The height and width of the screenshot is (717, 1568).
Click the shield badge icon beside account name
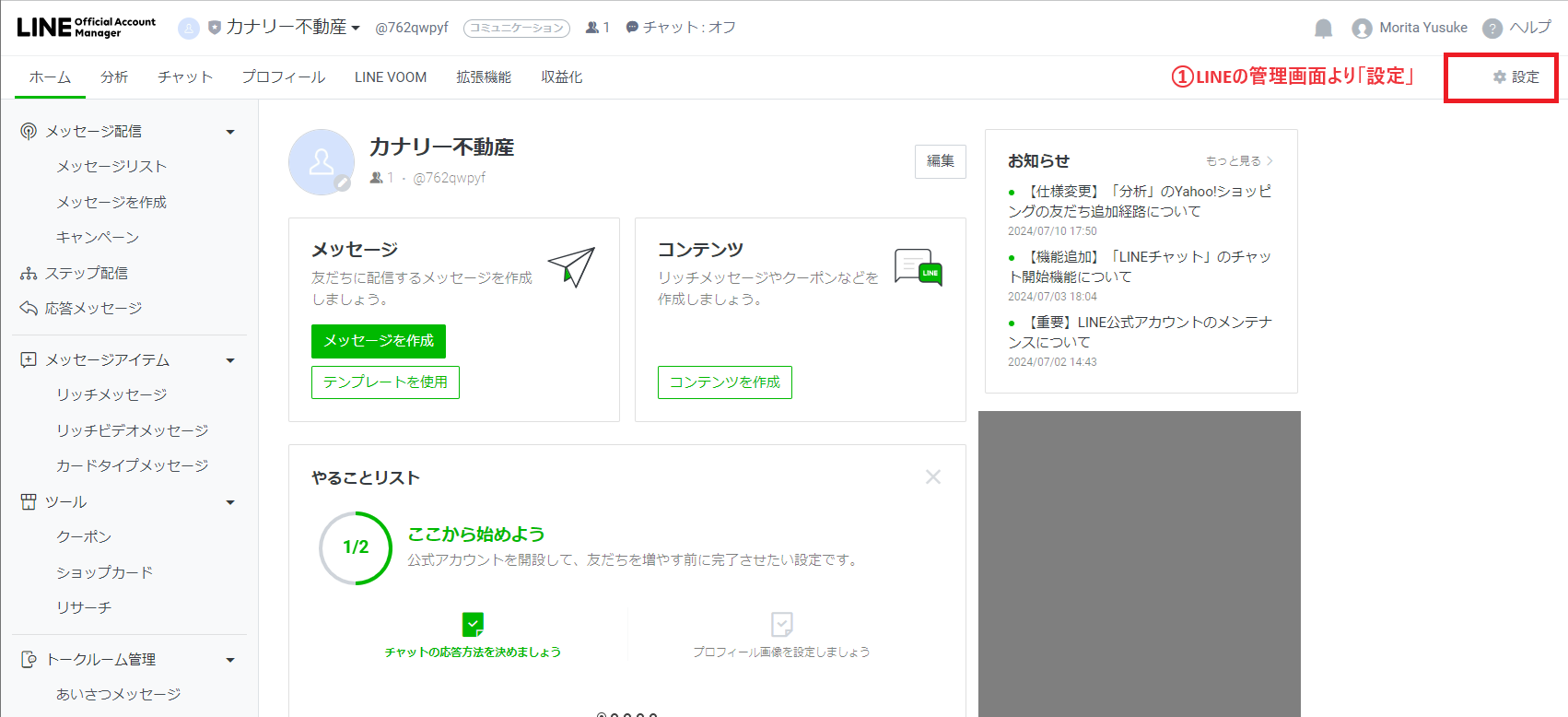coord(215,28)
